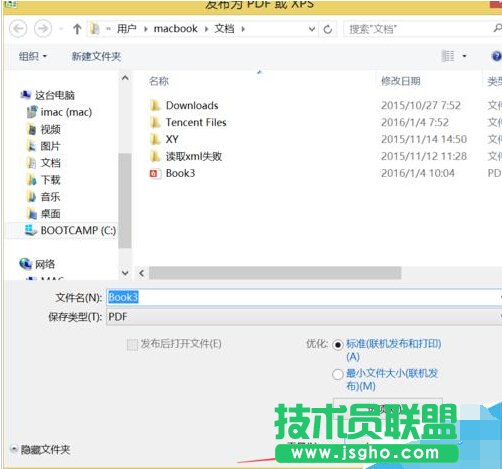Open the view options dropdown arrow
The height and width of the screenshot is (469, 502).
click(x=464, y=56)
